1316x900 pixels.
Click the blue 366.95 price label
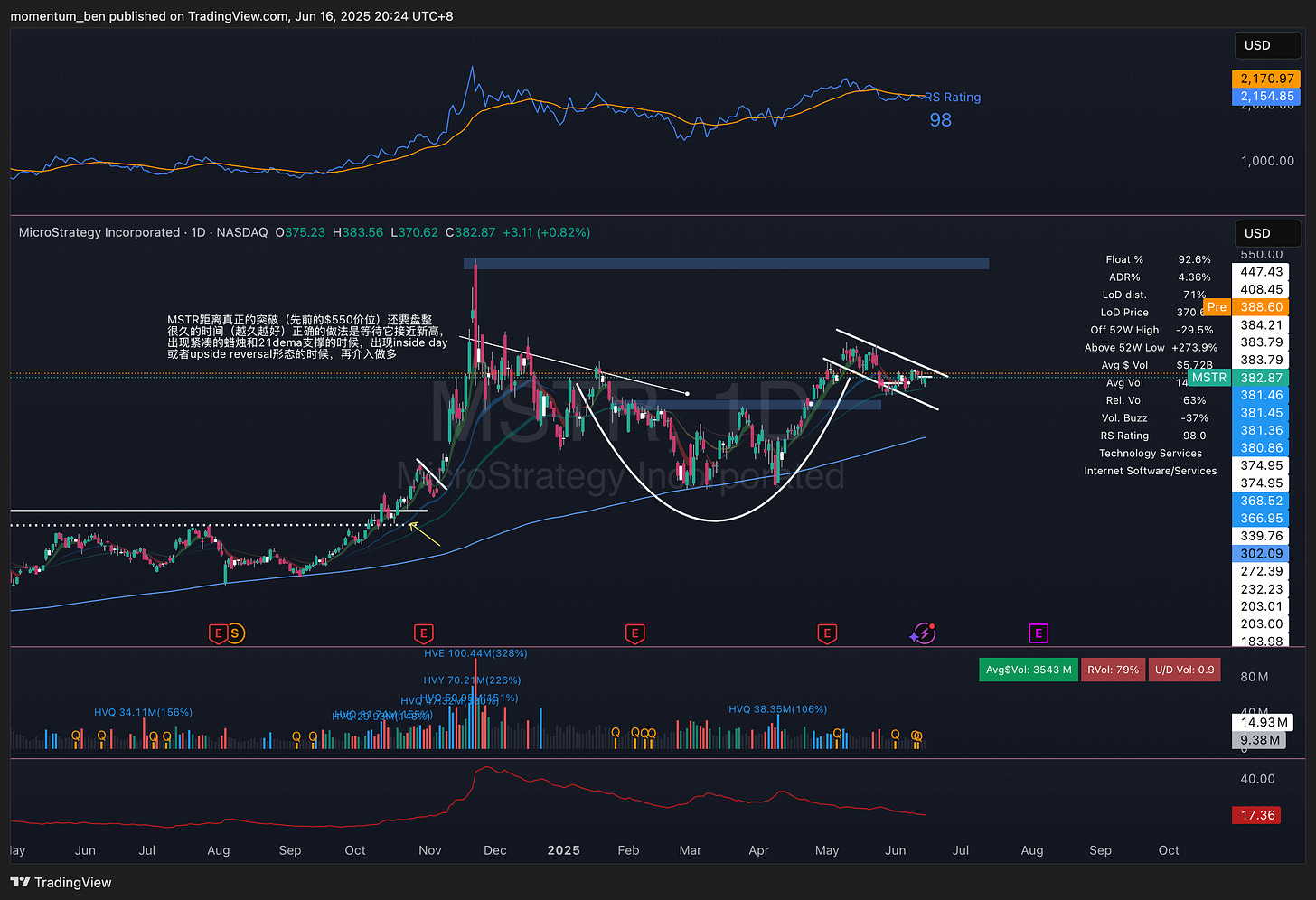(x=1261, y=518)
